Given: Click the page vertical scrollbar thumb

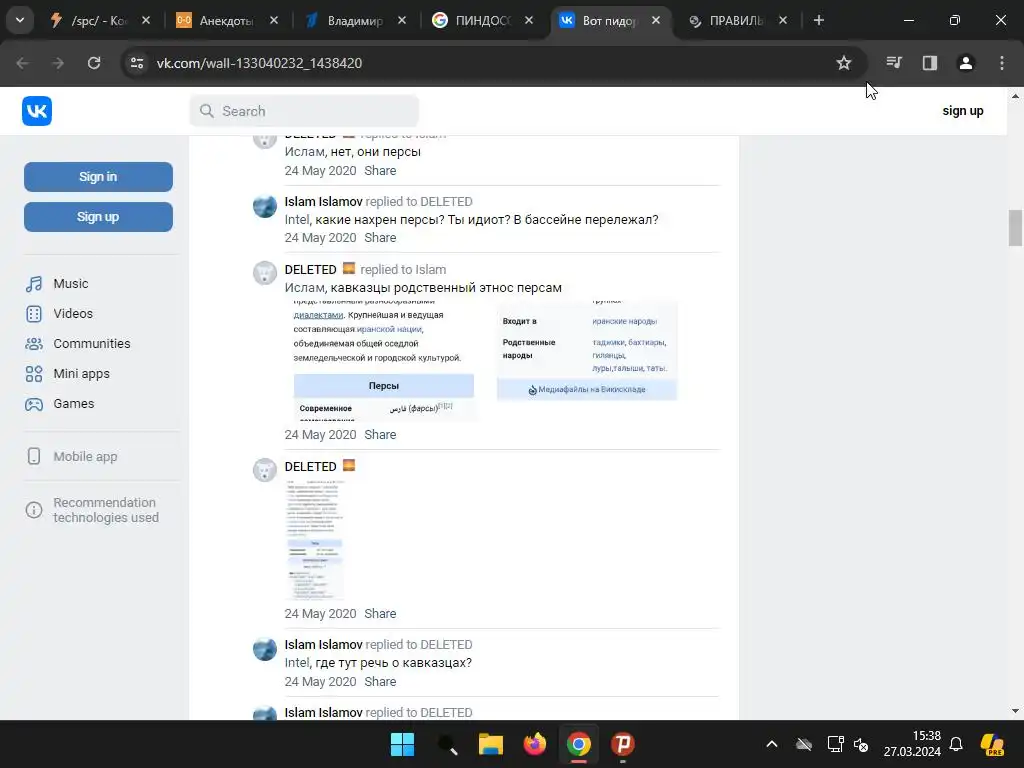Looking at the screenshot, I should (1015, 227).
